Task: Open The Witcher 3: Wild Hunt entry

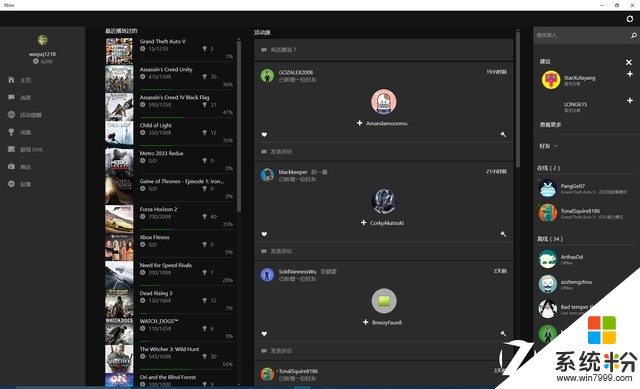Action: 169,359
